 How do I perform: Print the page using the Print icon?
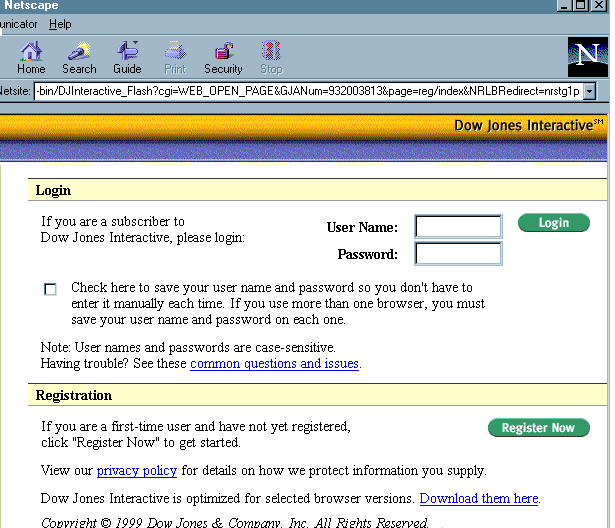pos(175,57)
